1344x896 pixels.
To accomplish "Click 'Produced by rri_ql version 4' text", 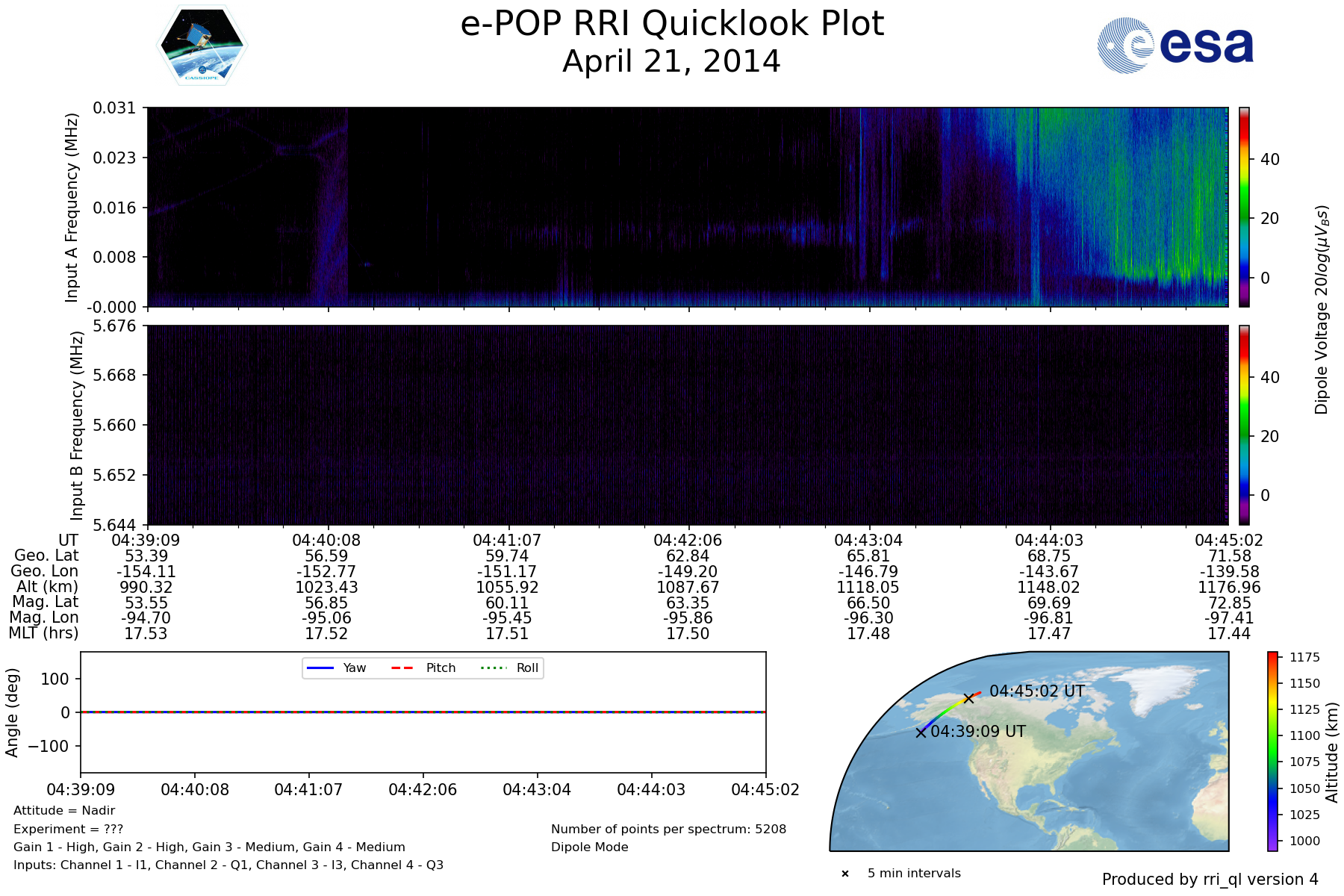I will point(1210,880).
